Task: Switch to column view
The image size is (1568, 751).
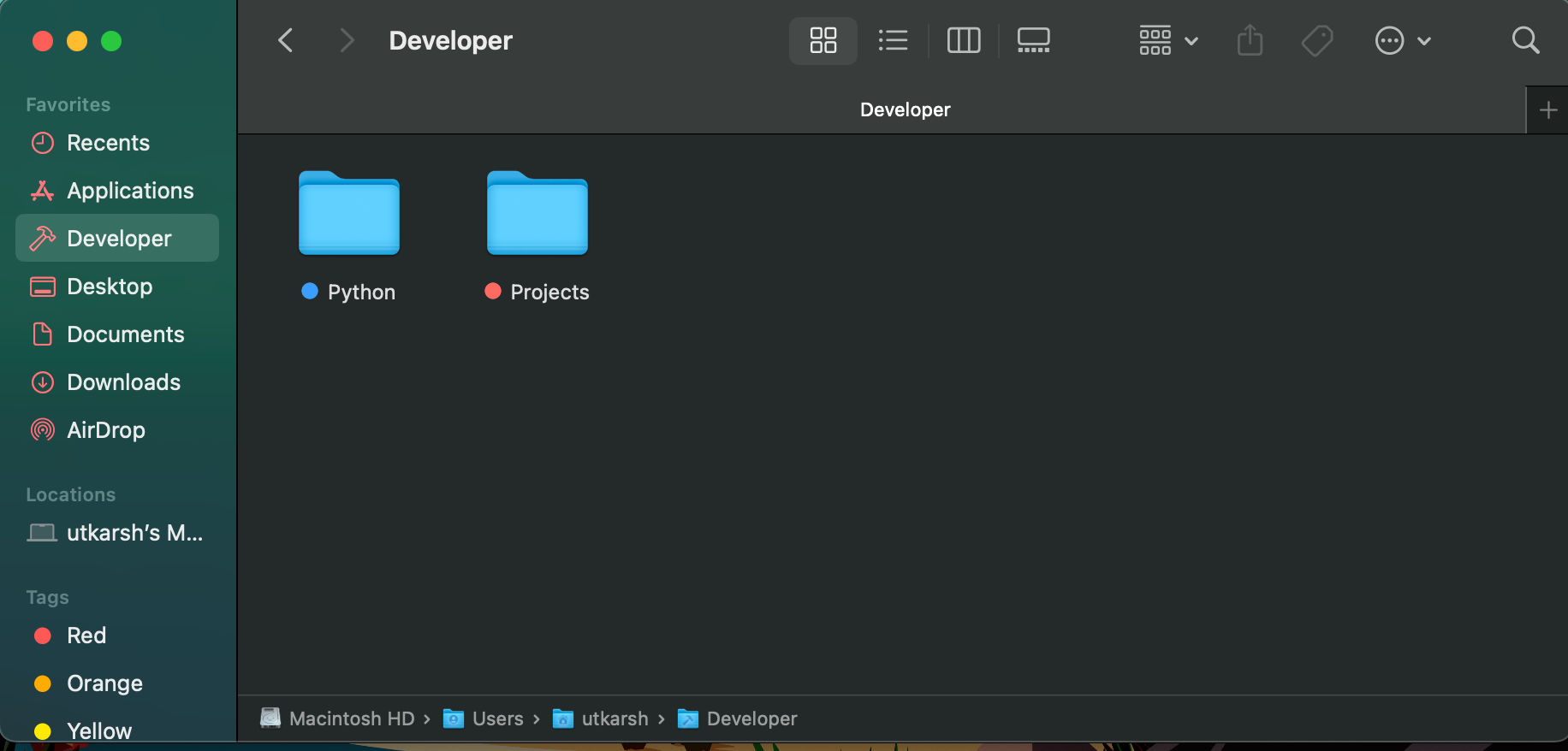Action: [964, 40]
